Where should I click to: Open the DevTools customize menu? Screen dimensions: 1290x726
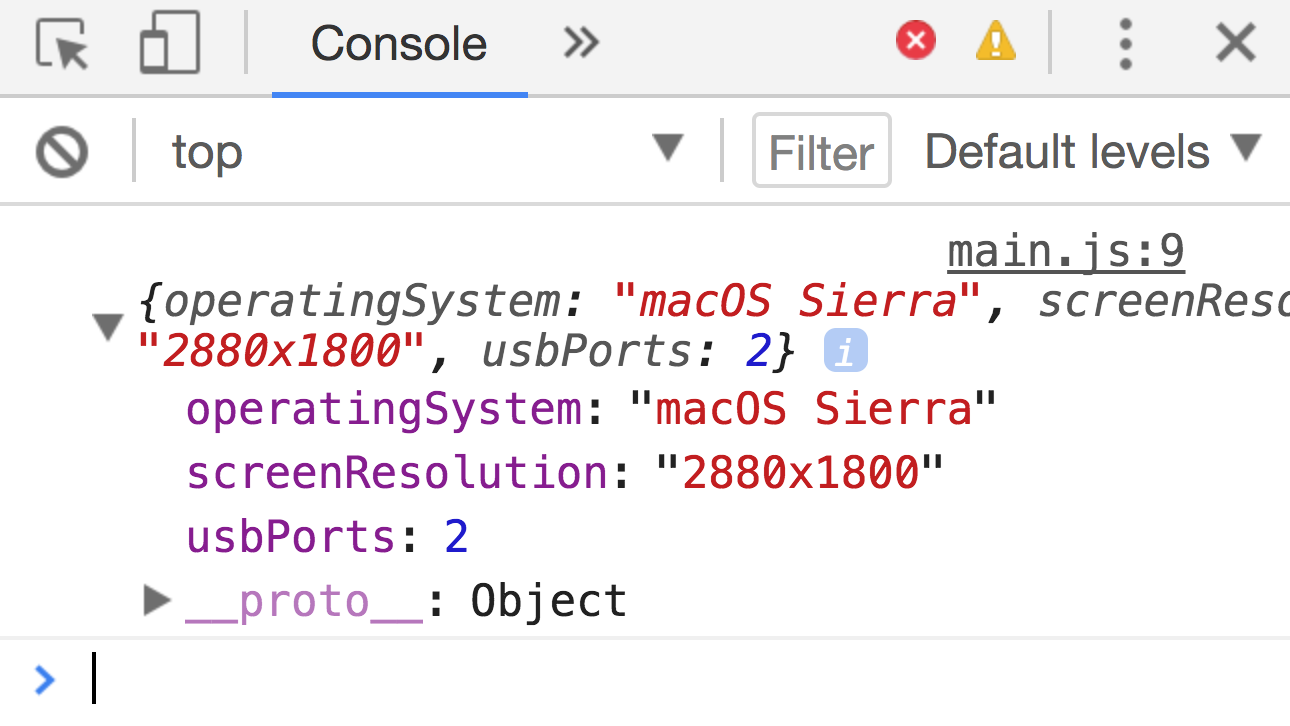tap(1125, 42)
